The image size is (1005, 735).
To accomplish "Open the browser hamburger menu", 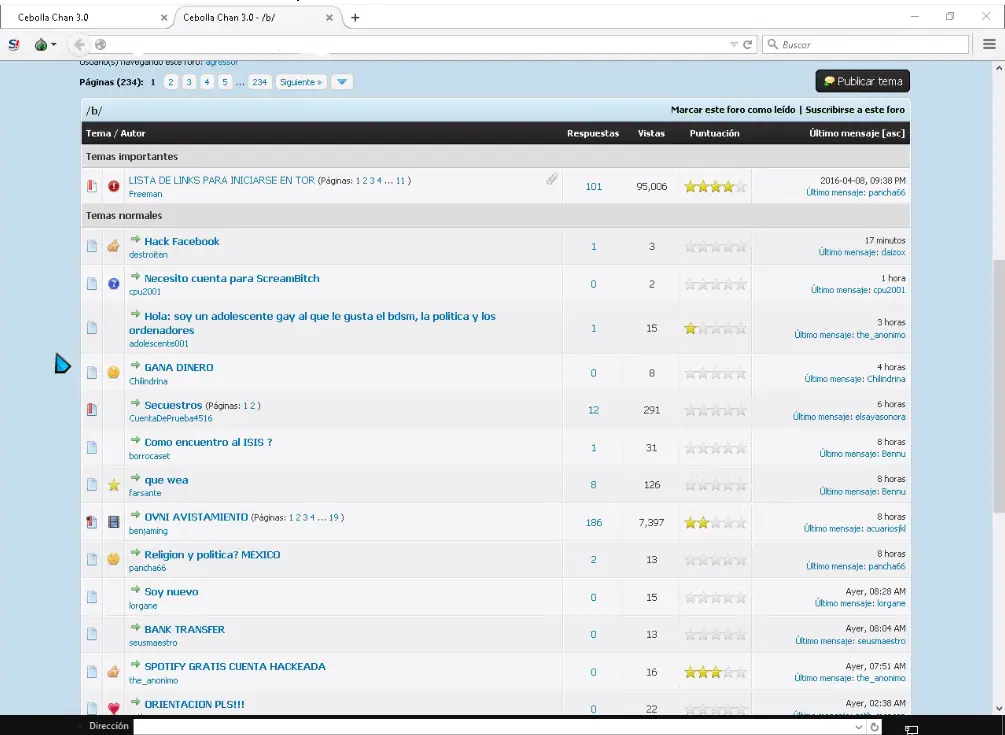I will (989, 44).
